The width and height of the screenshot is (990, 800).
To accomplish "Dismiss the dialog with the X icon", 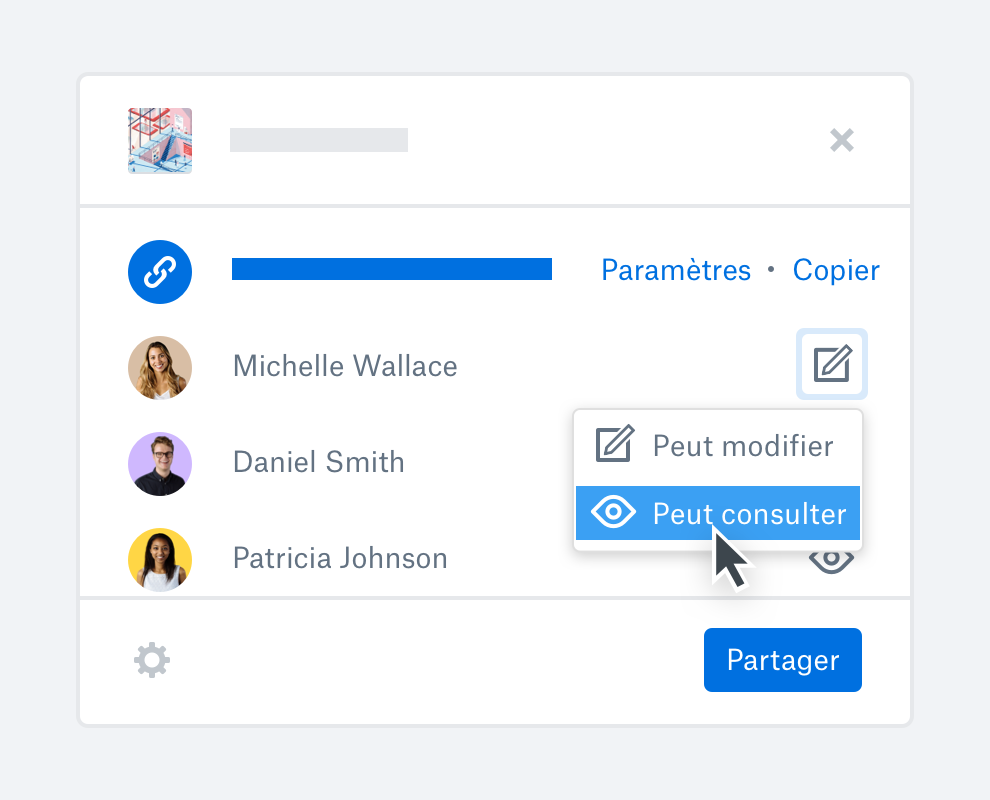I will click(x=842, y=141).
